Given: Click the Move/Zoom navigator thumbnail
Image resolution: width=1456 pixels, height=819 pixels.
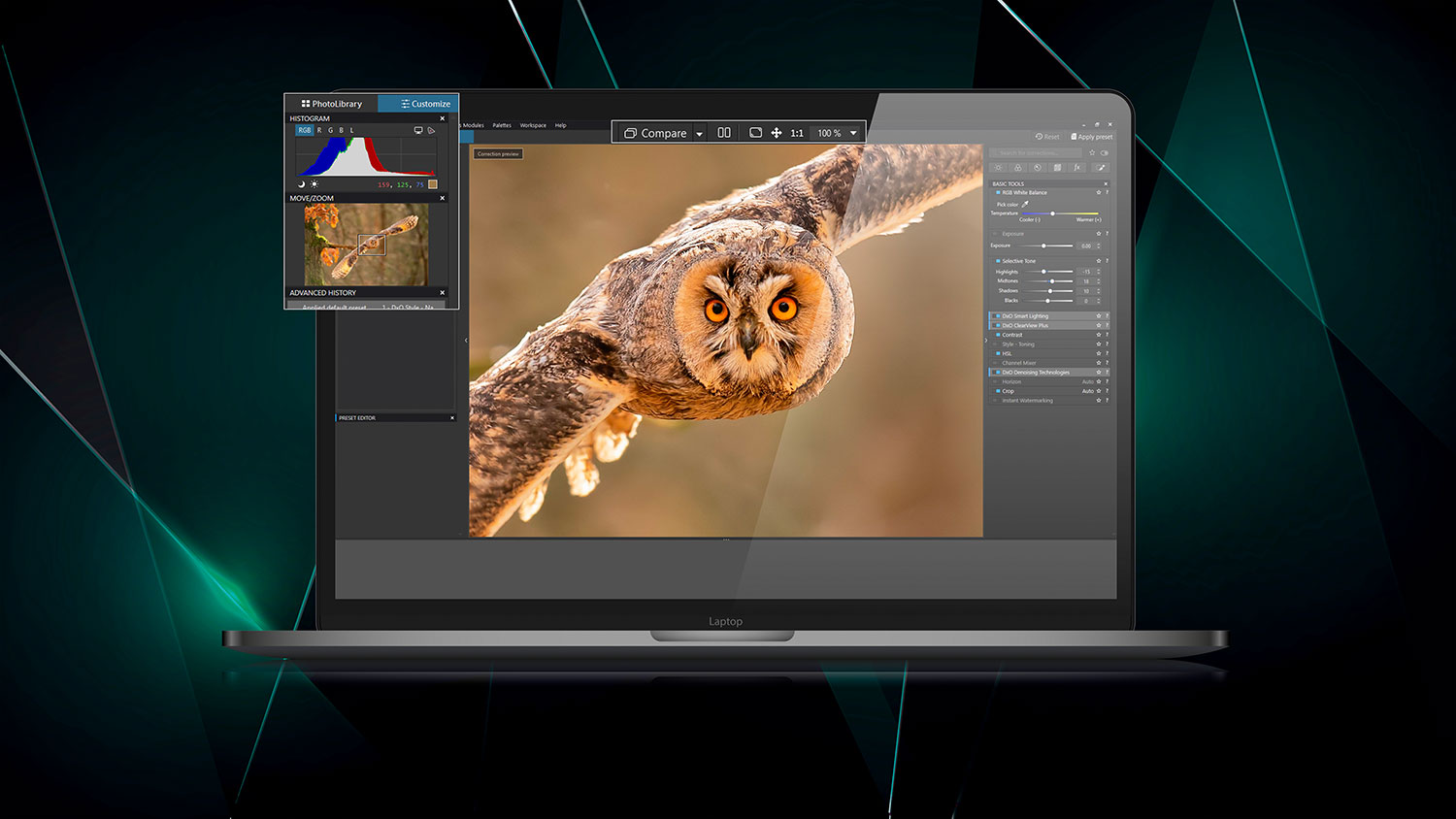Looking at the screenshot, I should 367,245.
